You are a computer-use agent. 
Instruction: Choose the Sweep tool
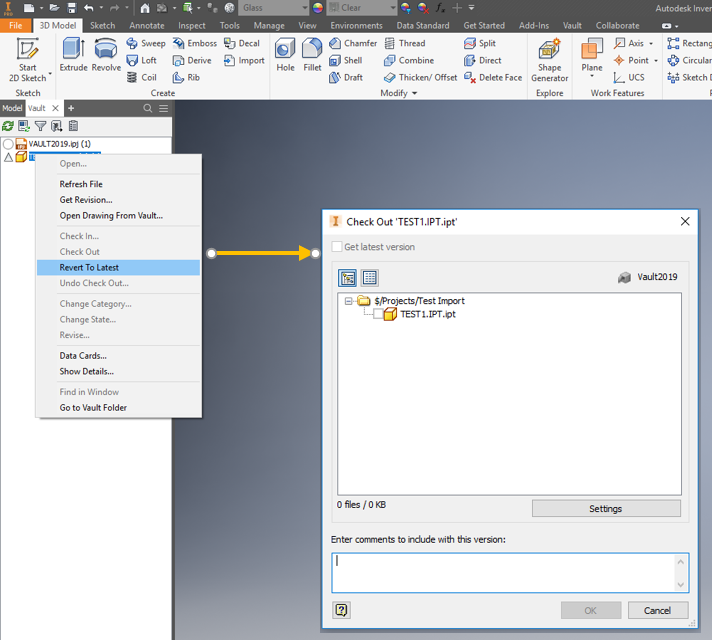pos(146,43)
